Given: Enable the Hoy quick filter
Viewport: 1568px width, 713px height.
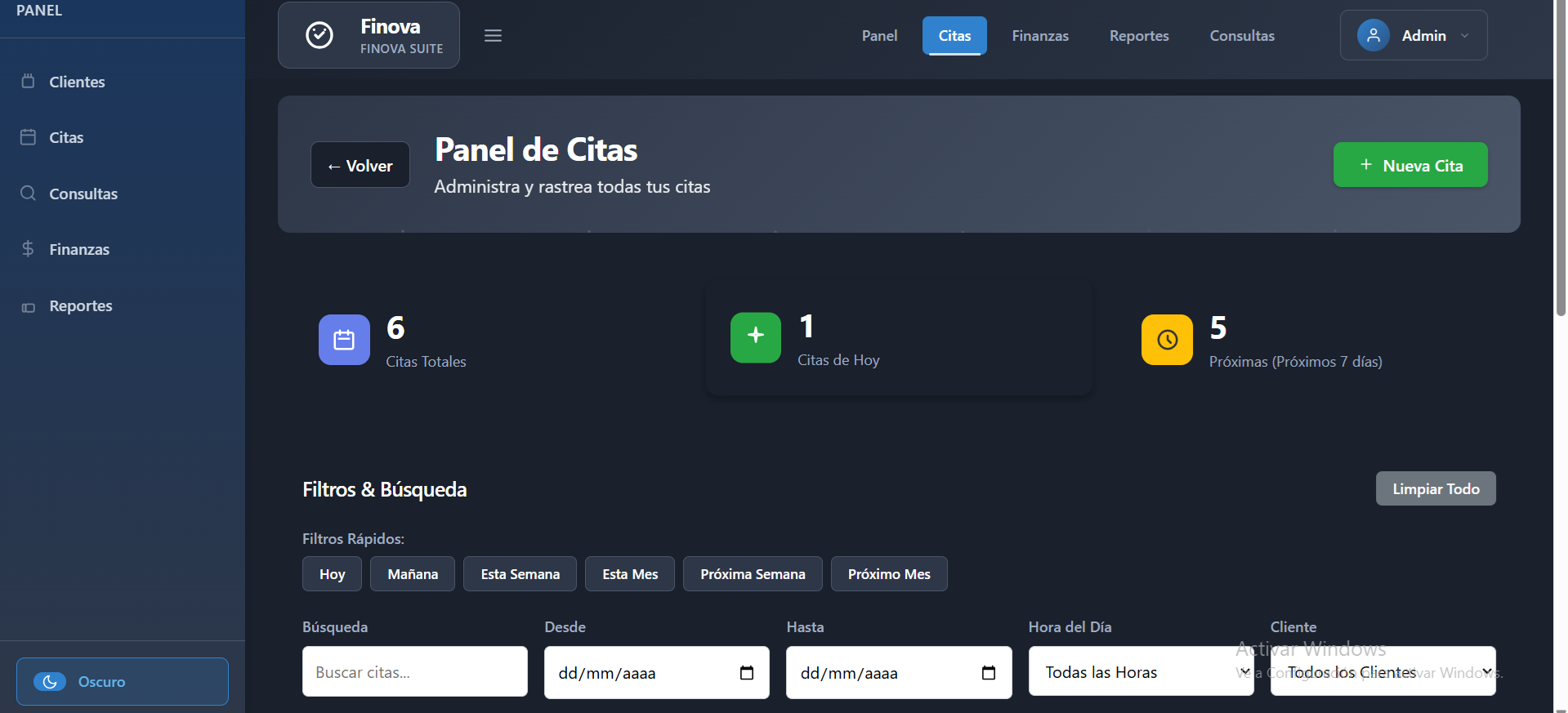Looking at the screenshot, I should point(332,574).
